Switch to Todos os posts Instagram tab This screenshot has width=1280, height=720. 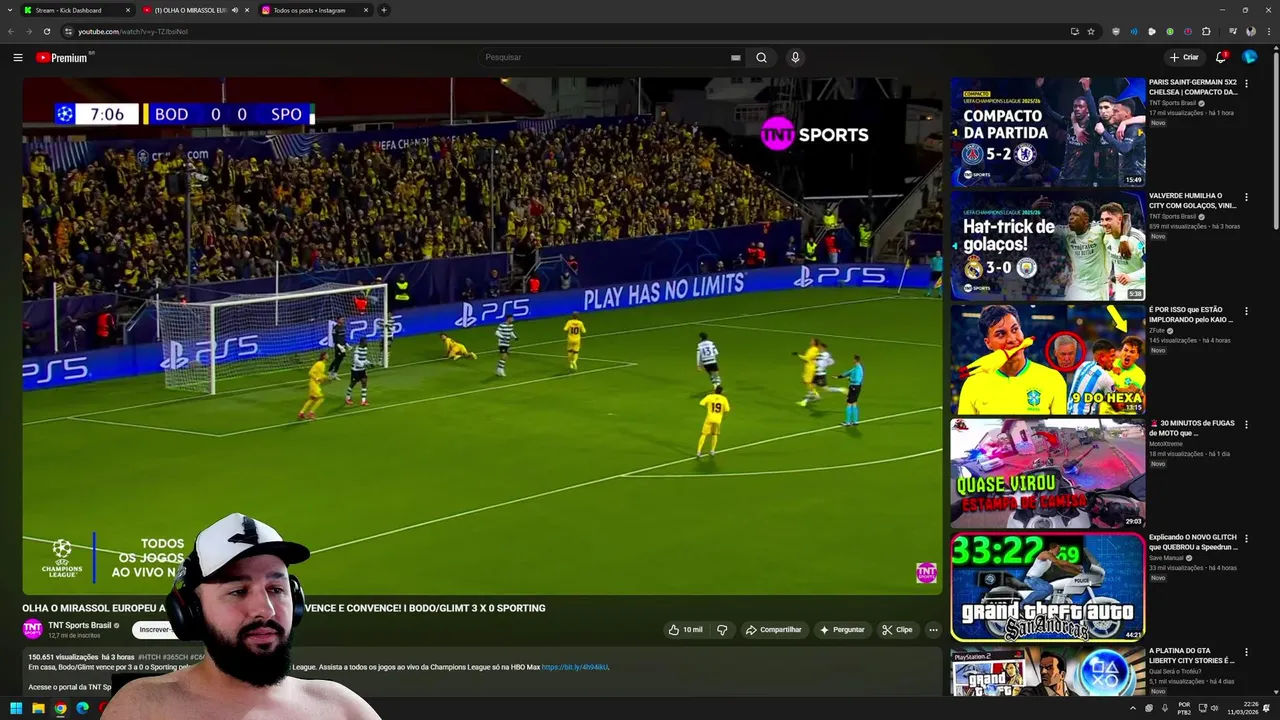point(310,10)
